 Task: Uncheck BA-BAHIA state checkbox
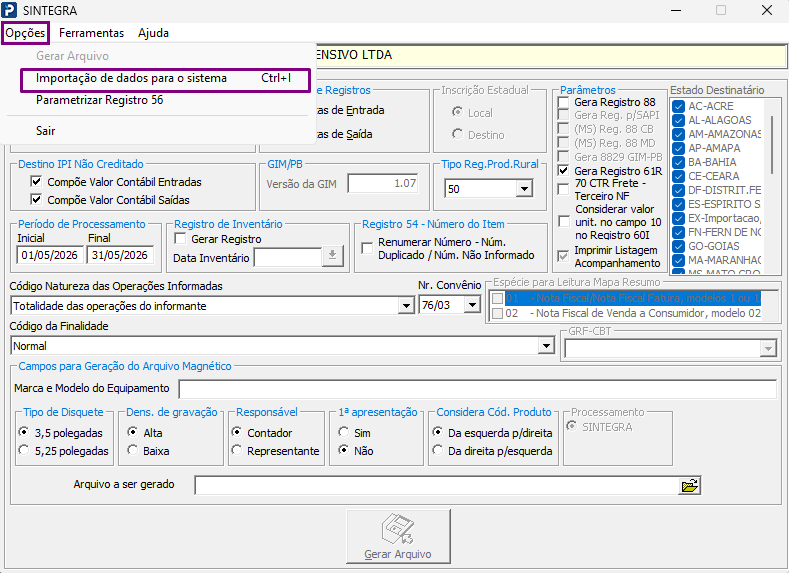(x=678, y=162)
